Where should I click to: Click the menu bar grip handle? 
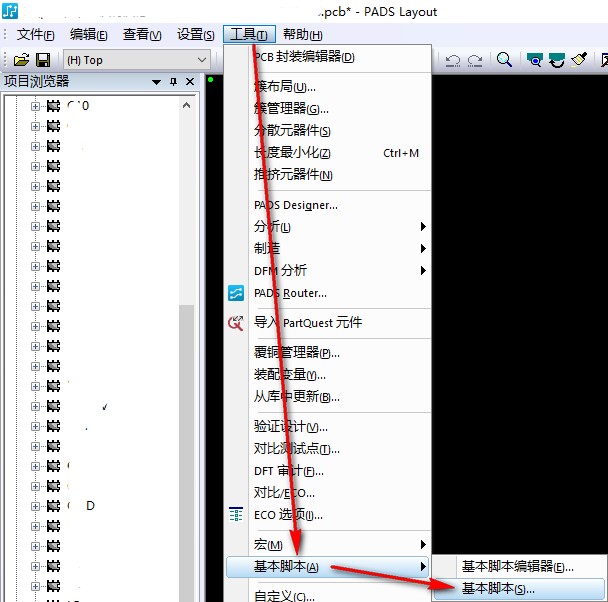pyautogui.click(x=5, y=34)
